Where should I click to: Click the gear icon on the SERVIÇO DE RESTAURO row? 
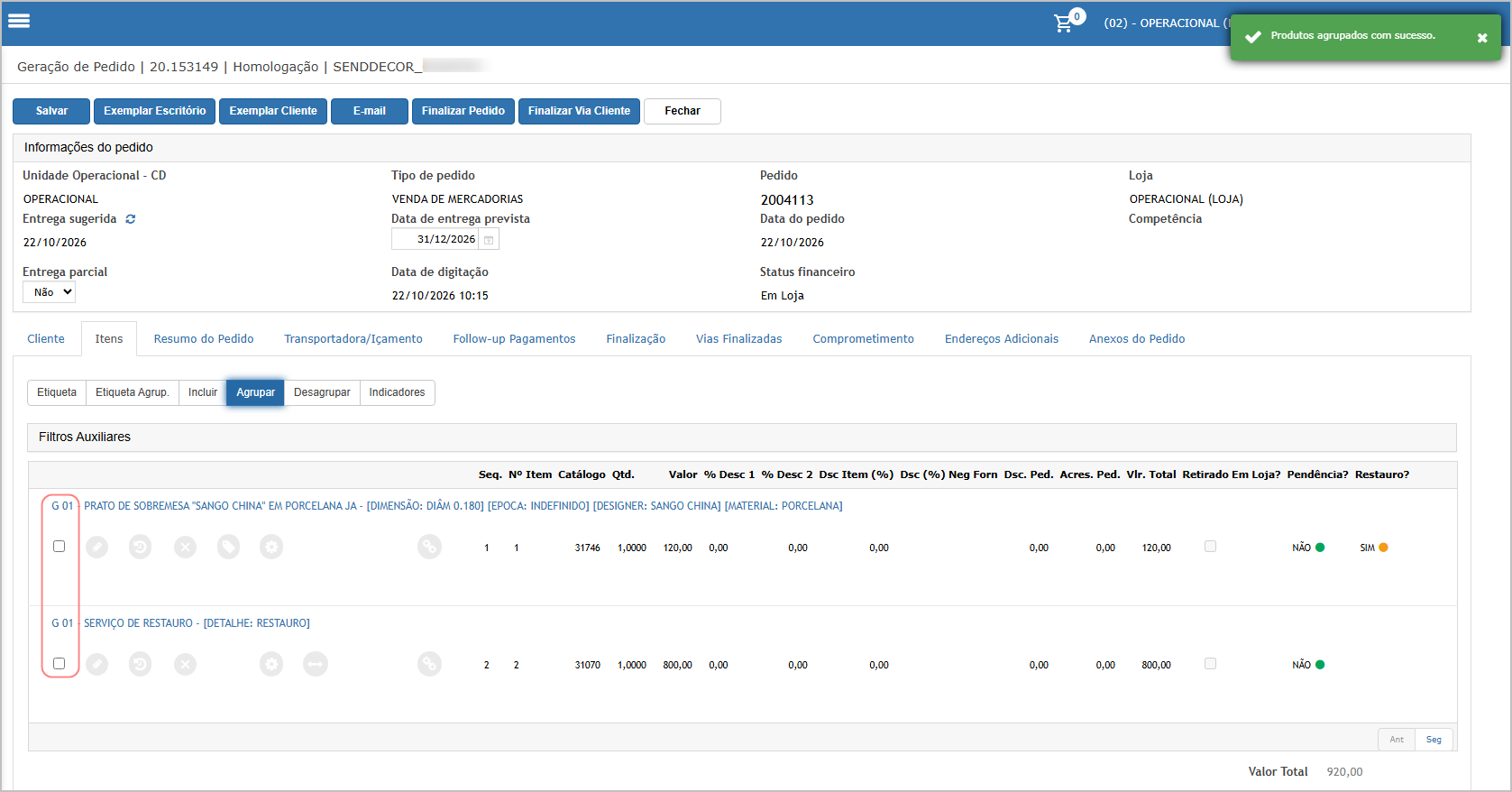271,664
